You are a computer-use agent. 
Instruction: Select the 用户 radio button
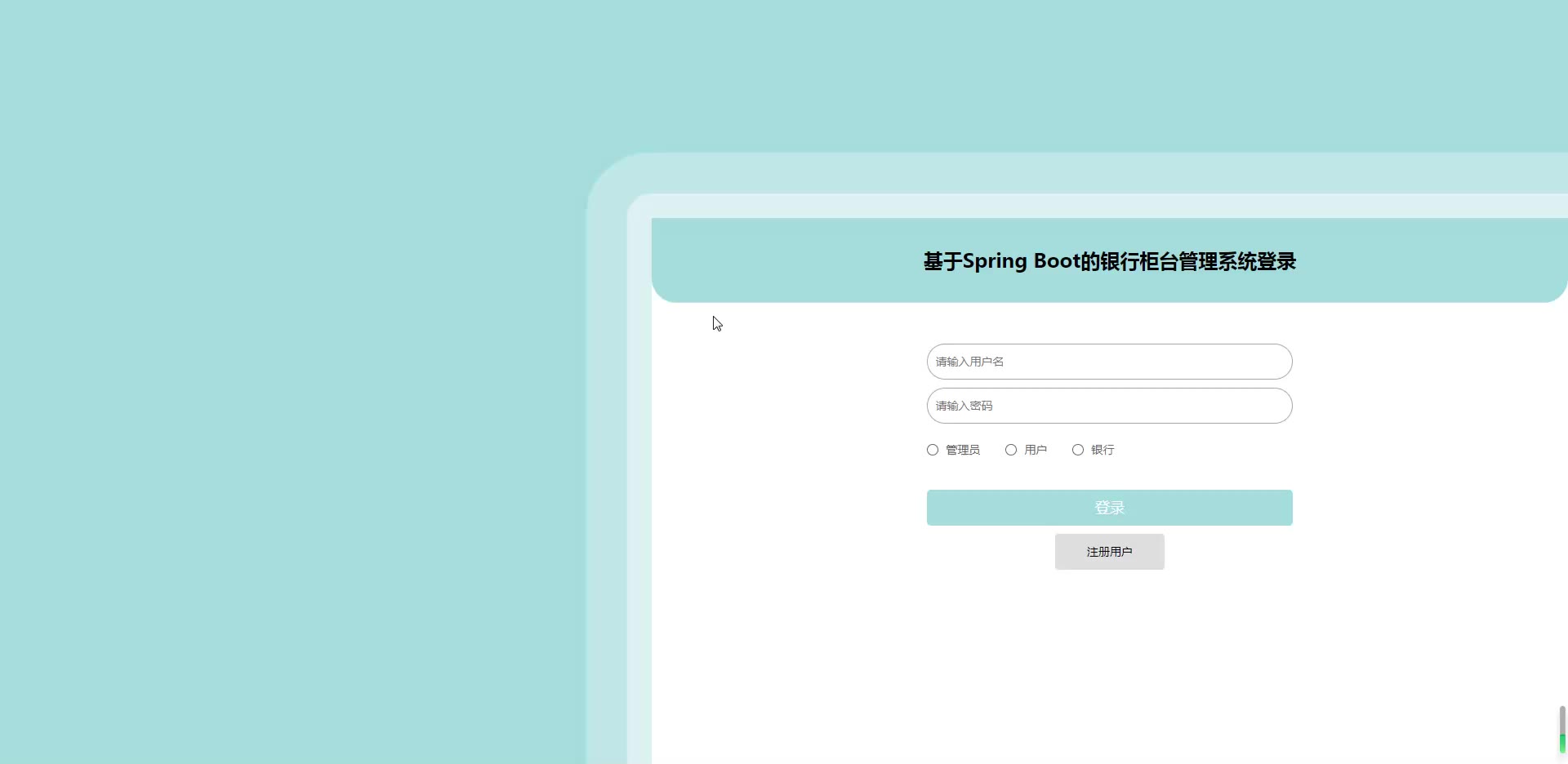click(1011, 450)
